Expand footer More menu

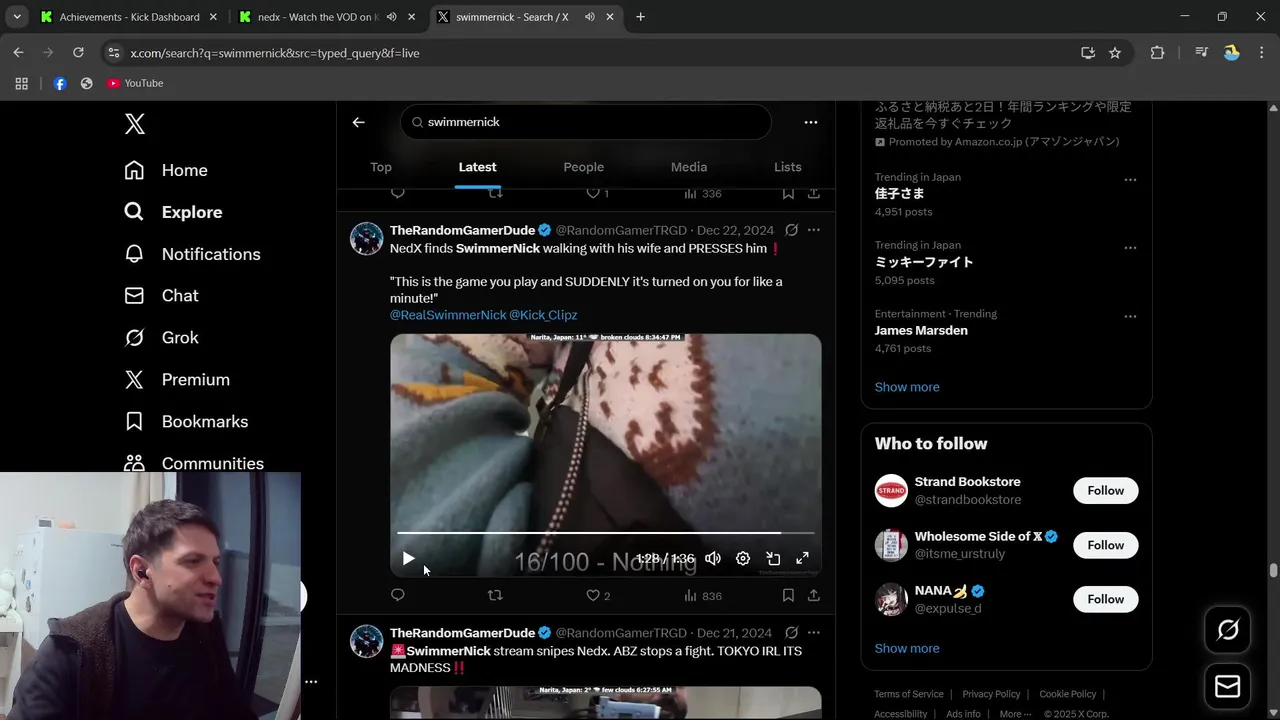1016,714
